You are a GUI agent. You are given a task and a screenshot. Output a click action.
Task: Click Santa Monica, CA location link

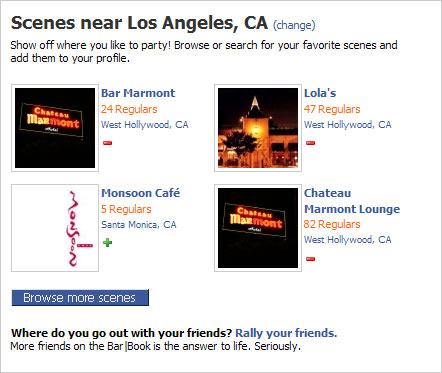[139, 225]
